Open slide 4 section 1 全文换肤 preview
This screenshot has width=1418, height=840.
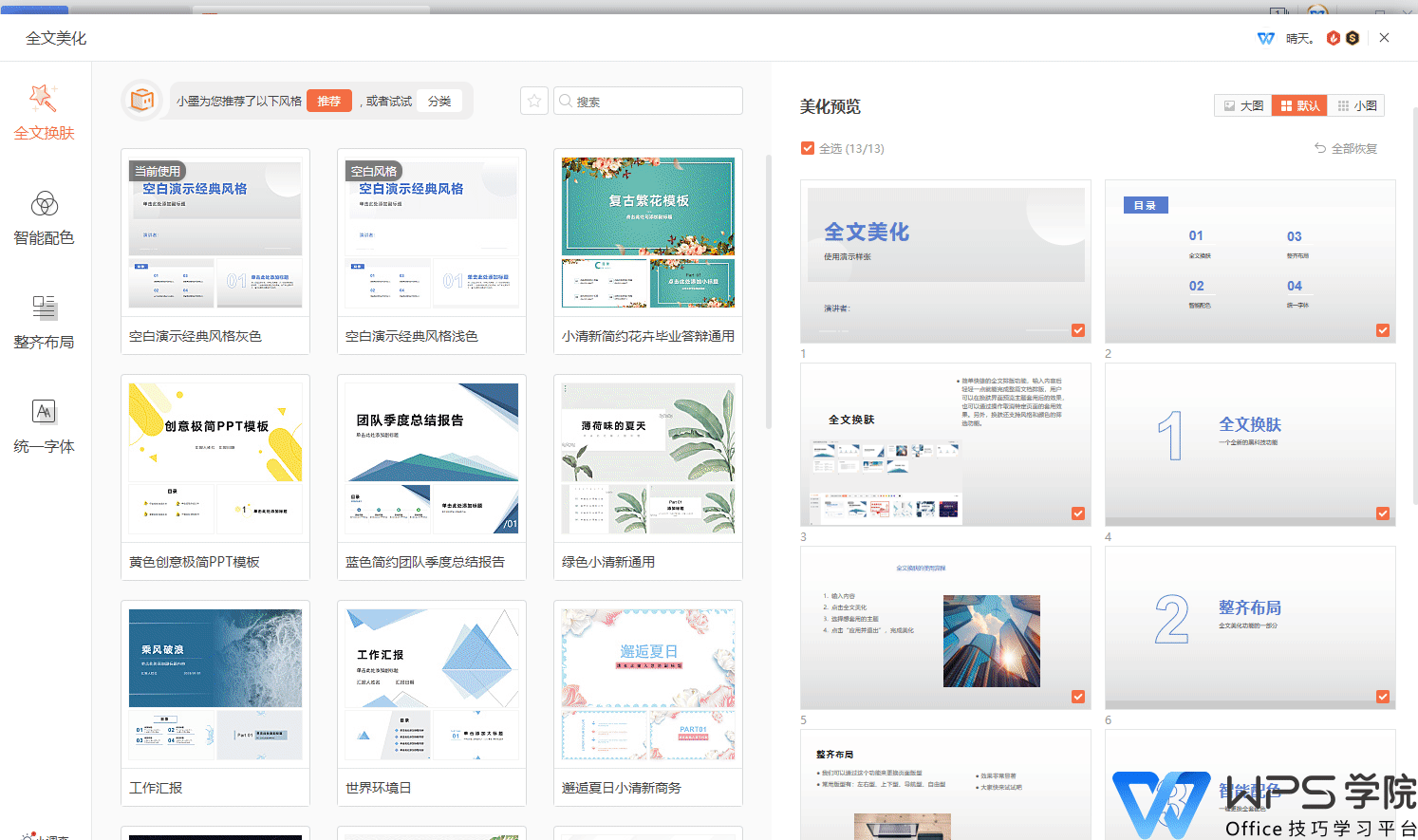[x=1250, y=444]
